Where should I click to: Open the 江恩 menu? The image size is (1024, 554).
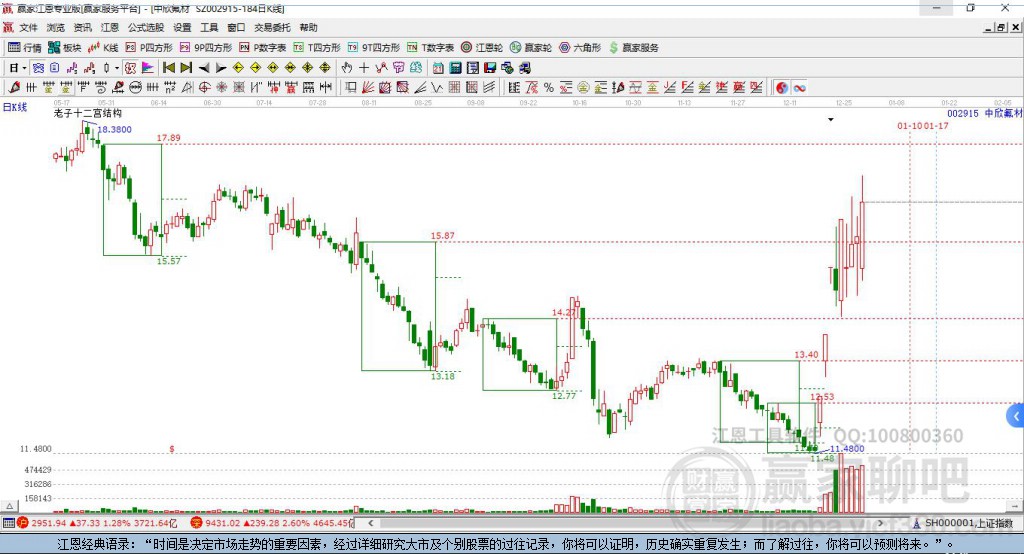tap(110, 27)
